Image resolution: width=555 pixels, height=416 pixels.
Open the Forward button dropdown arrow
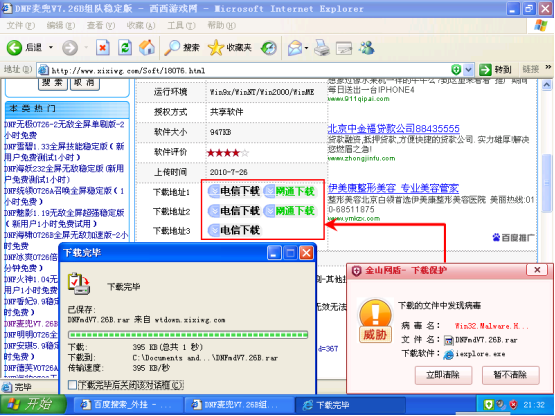coord(86,47)
